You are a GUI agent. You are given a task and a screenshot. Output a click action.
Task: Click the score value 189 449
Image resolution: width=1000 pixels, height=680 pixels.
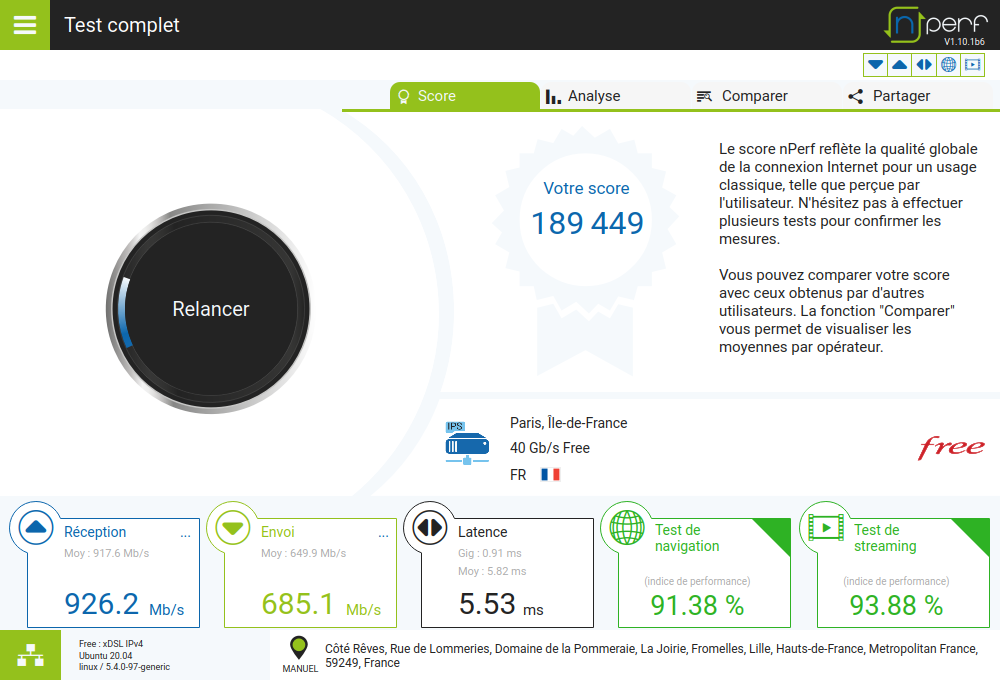[x=587, y=223]
